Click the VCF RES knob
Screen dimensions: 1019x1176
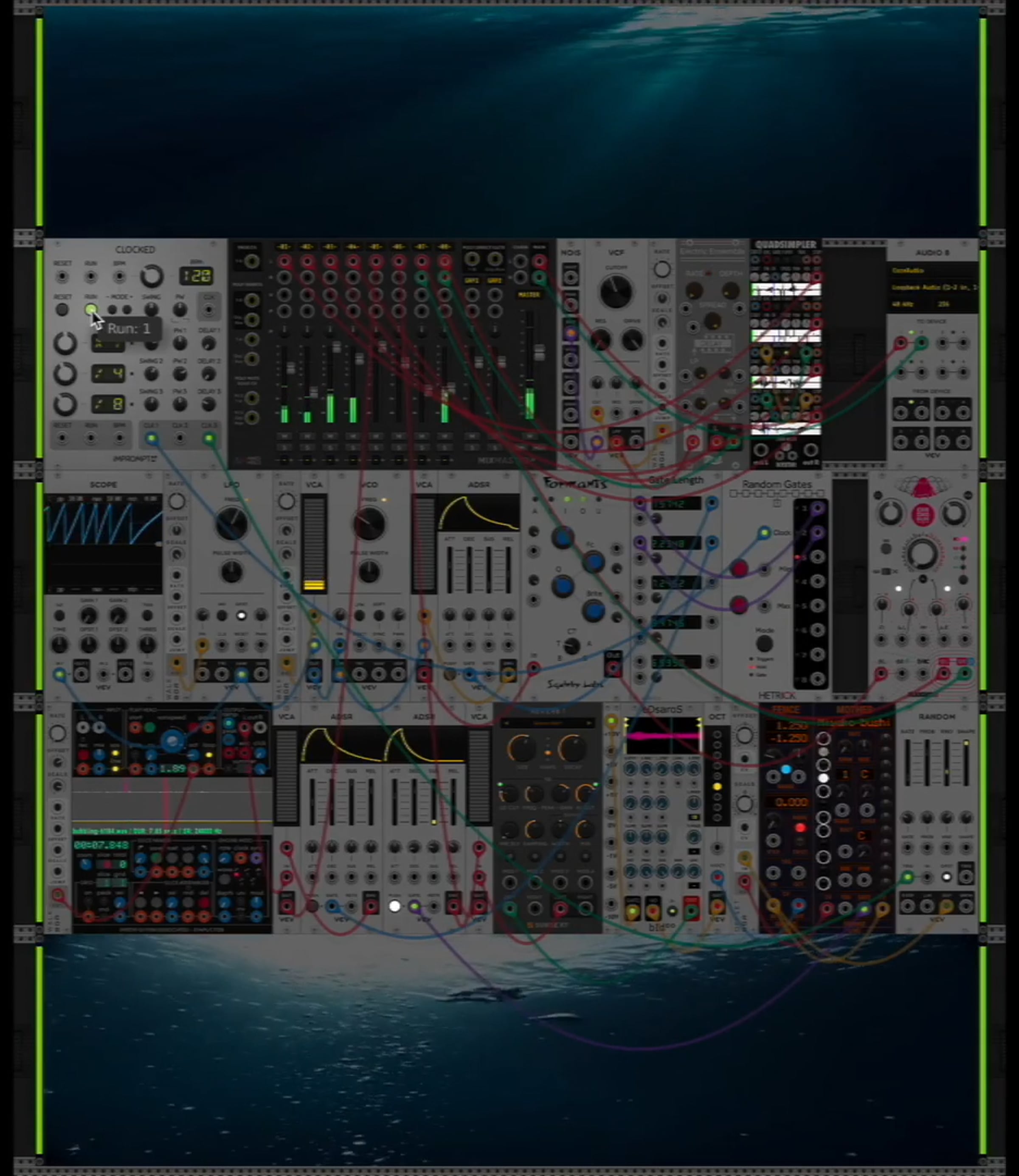[x=600, y=341]
